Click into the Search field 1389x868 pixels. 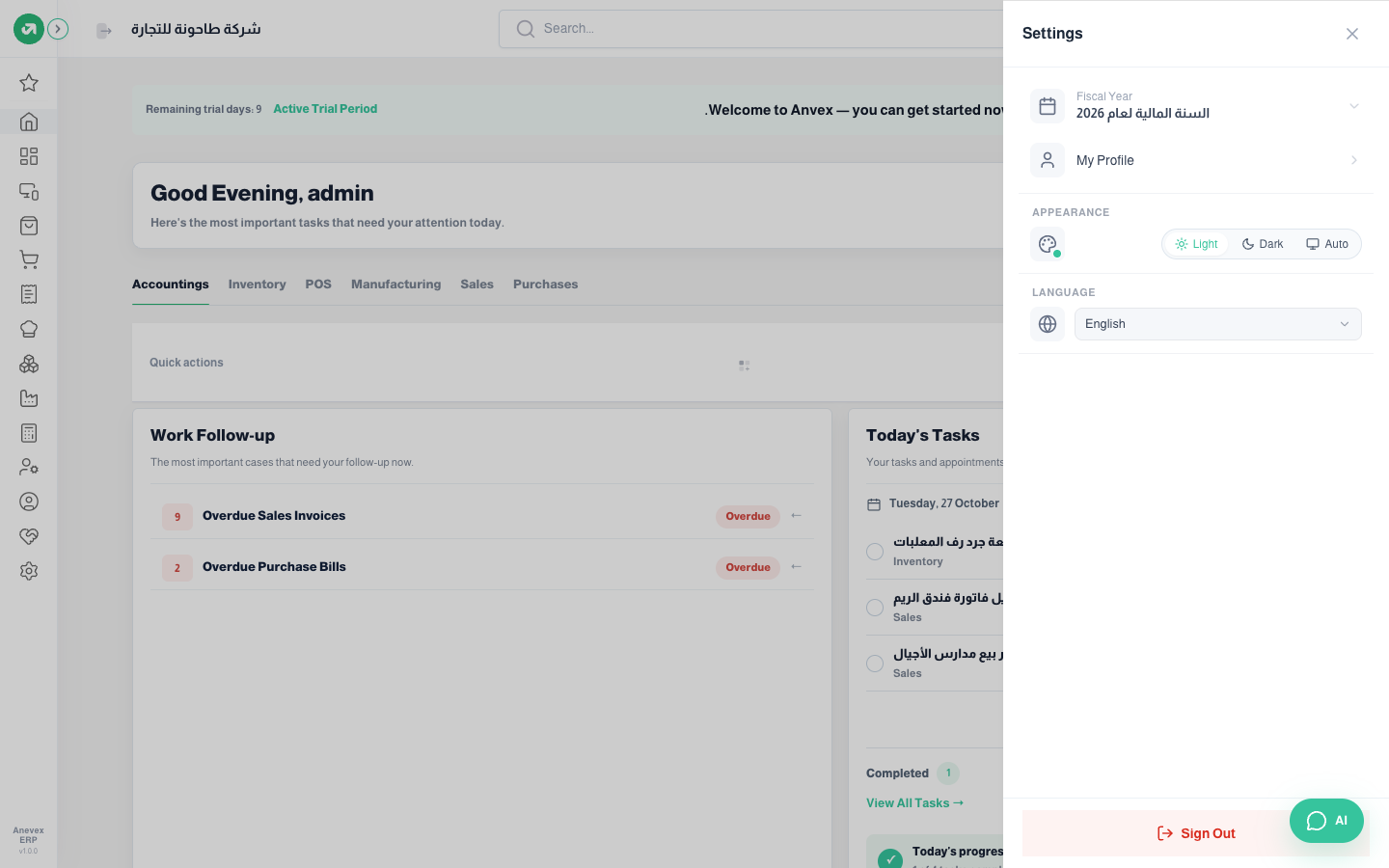[752, 29]
